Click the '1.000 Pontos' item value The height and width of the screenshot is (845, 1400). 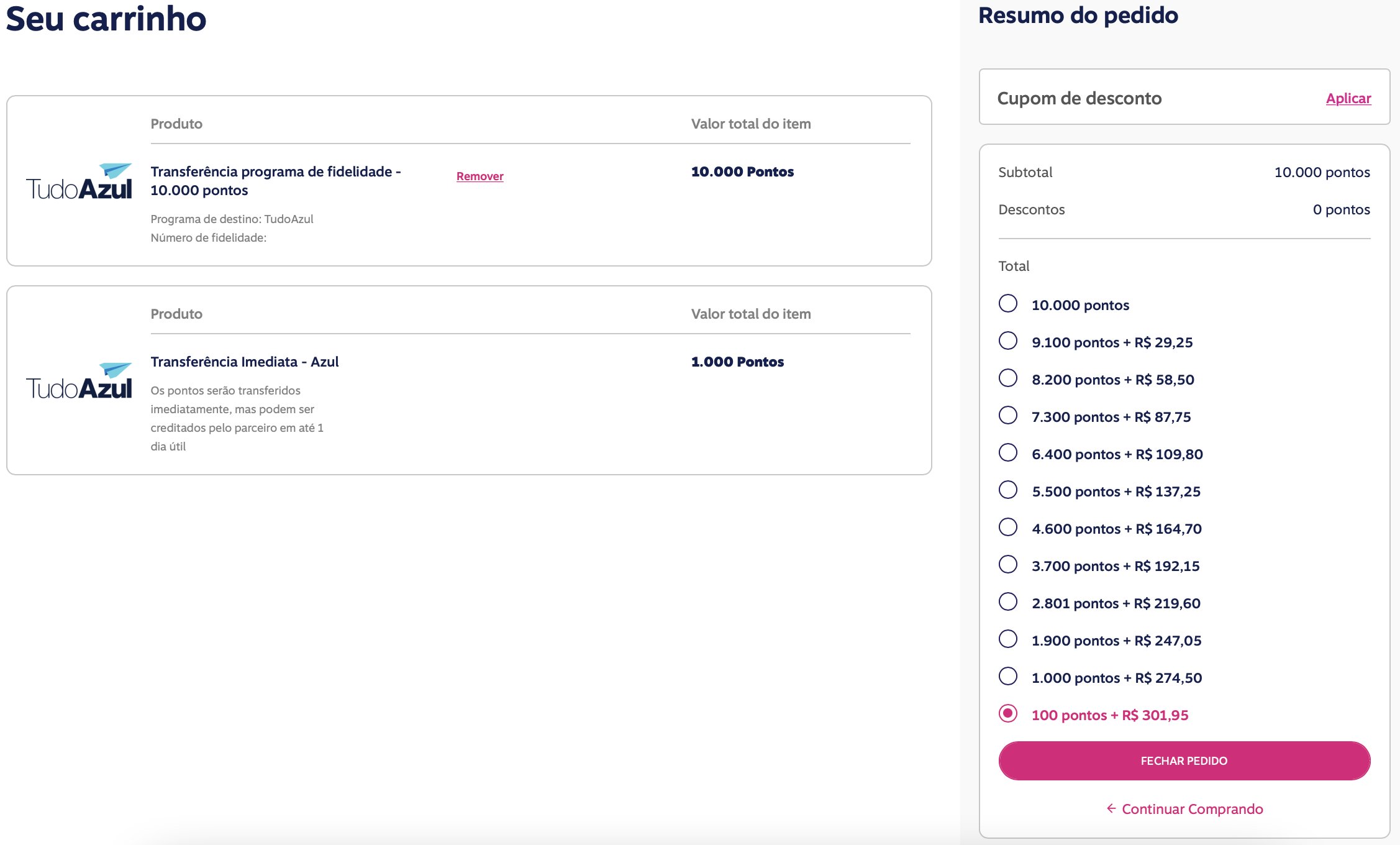[737, 362]
